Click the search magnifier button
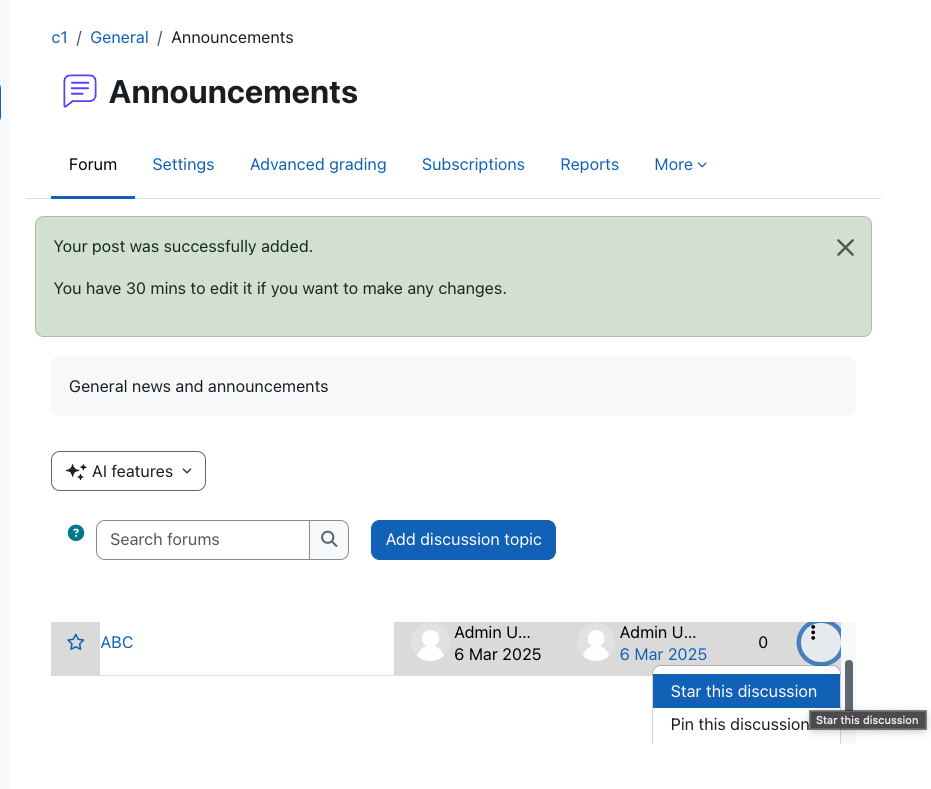Viewport: 931px width, 789px height. pos(329,540)
